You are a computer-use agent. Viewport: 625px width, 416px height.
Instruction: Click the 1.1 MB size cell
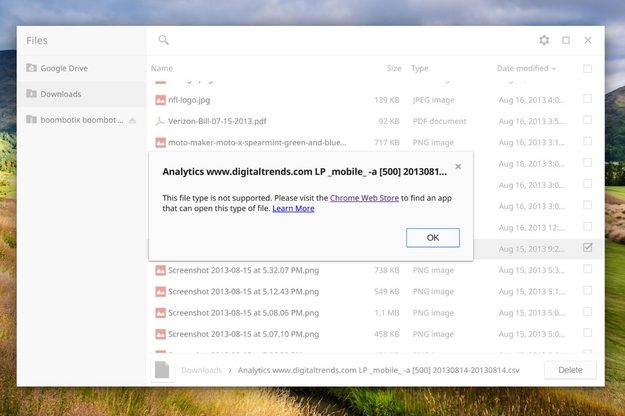(387, 313)
